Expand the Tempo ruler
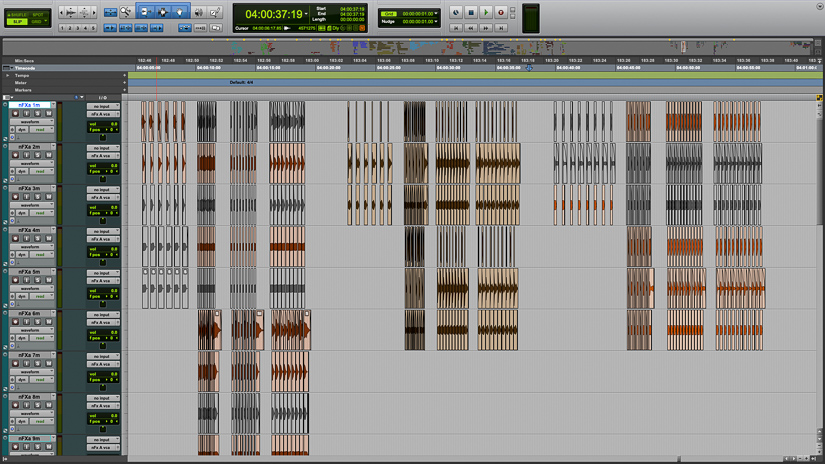This screenshot has height=464, width=825. [x=8, y=75]
